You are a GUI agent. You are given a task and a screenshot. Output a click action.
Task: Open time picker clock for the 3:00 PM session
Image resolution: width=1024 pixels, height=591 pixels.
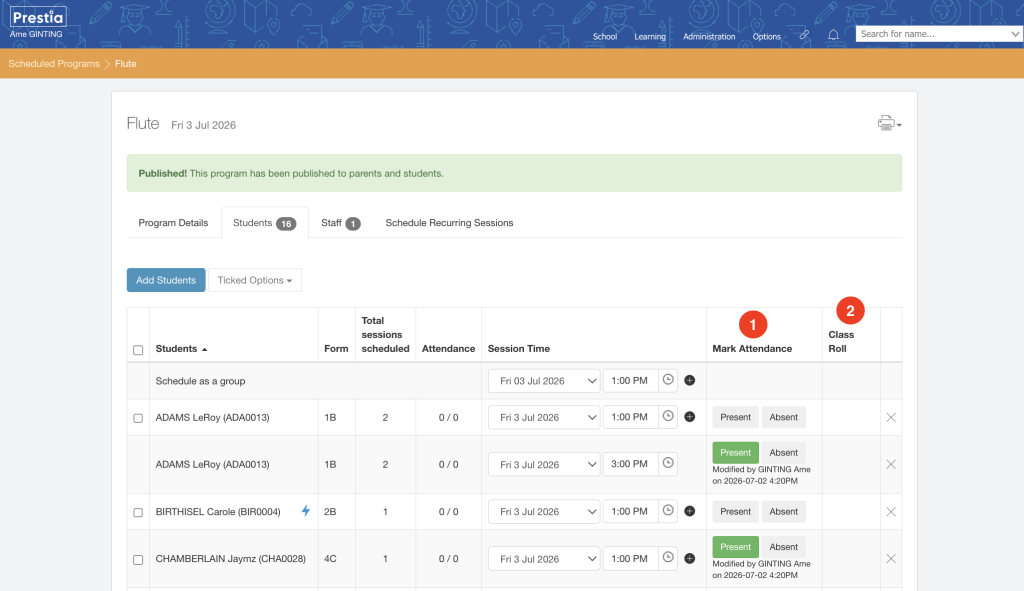click(668, 463)
